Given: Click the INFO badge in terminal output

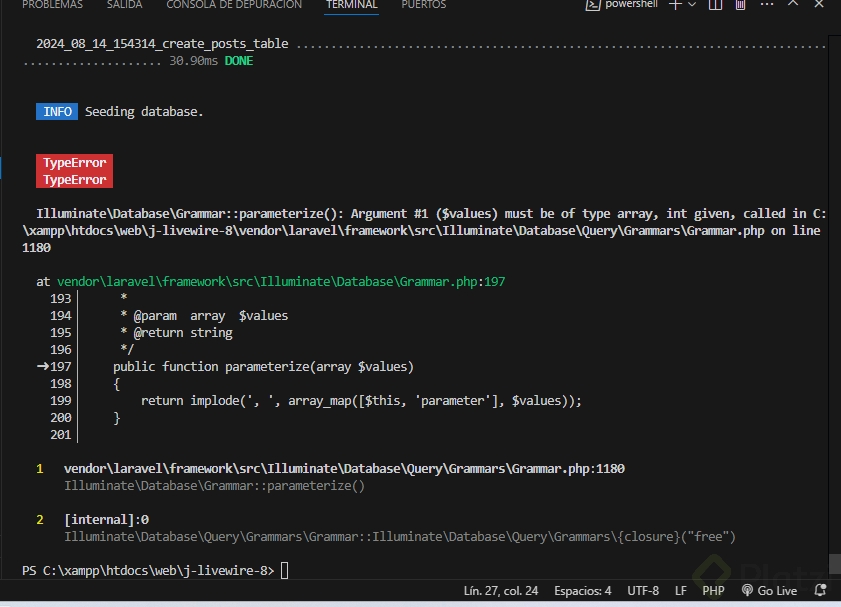Looking at the screenshot, I should click(57, 112).
